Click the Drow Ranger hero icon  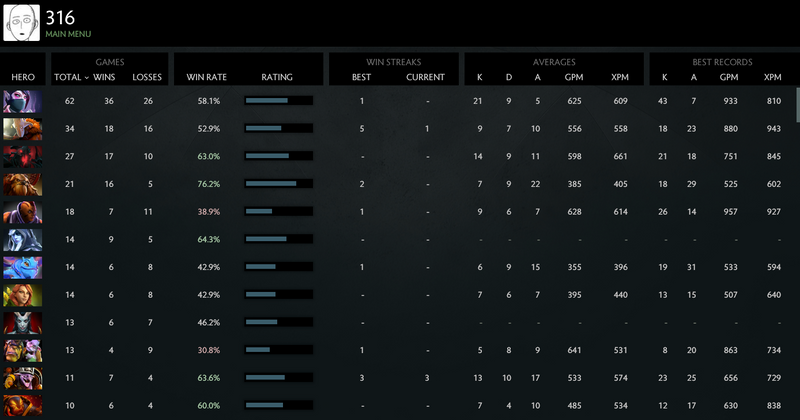coord(22,240)
